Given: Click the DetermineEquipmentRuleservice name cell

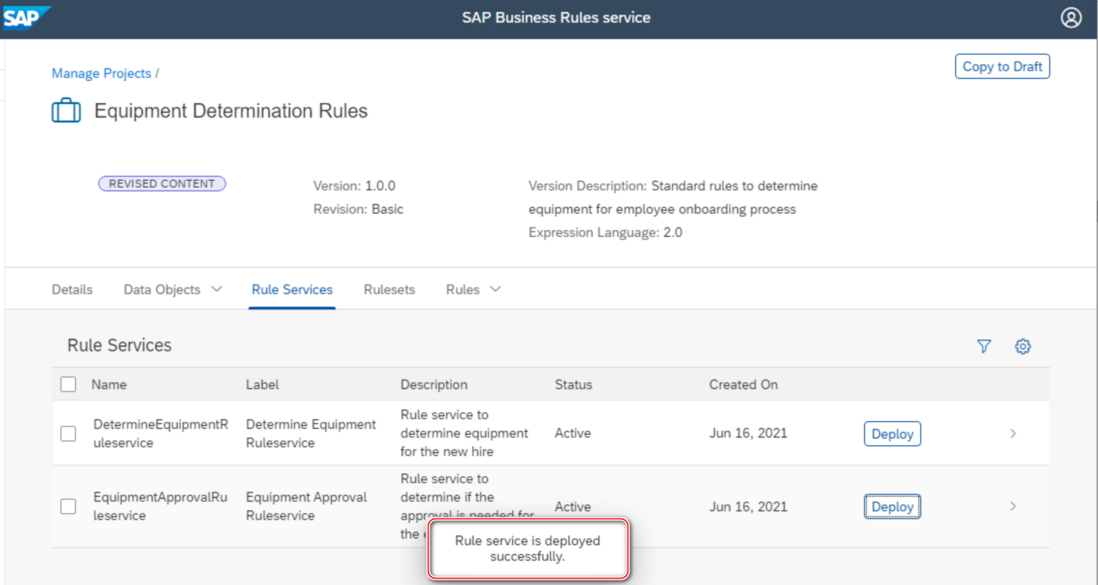Looking at the screenshot, I should point(161,434).
